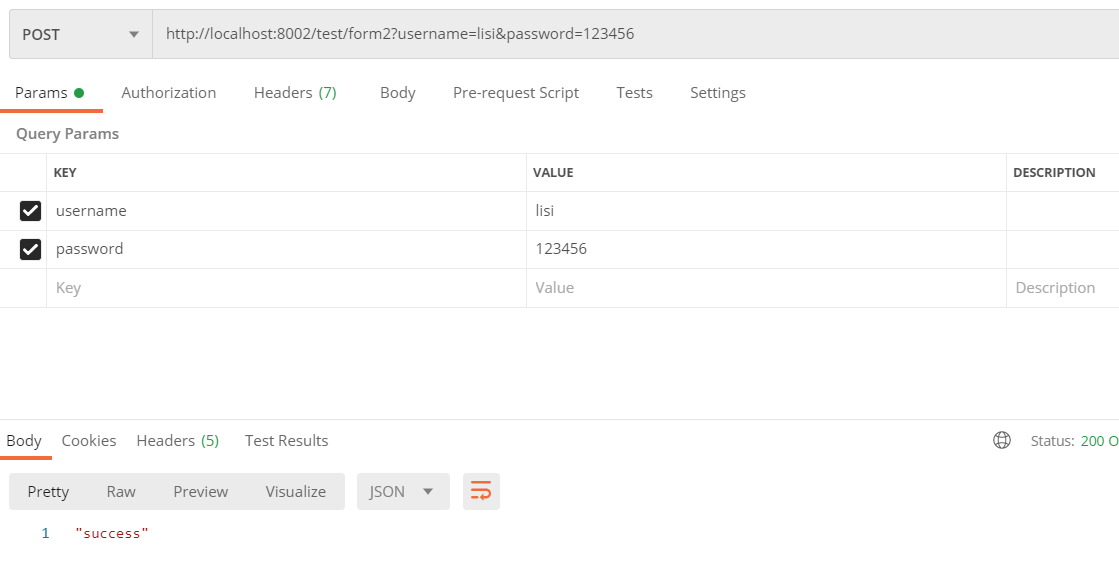Open the Tests tab
This screenshot has width=1119, height=569.
click(634, 93)
